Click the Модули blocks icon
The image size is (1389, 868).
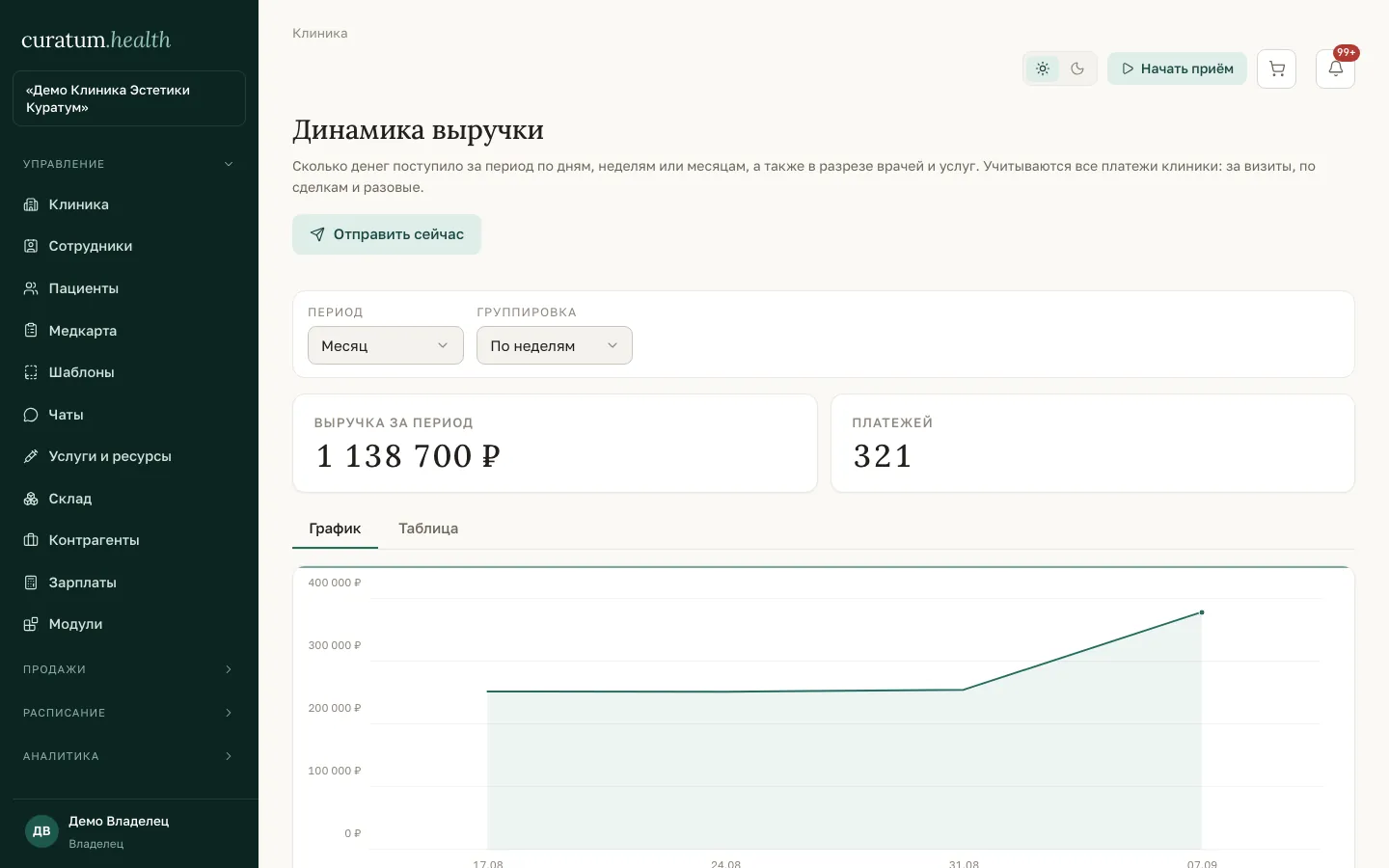click(31, 624)
